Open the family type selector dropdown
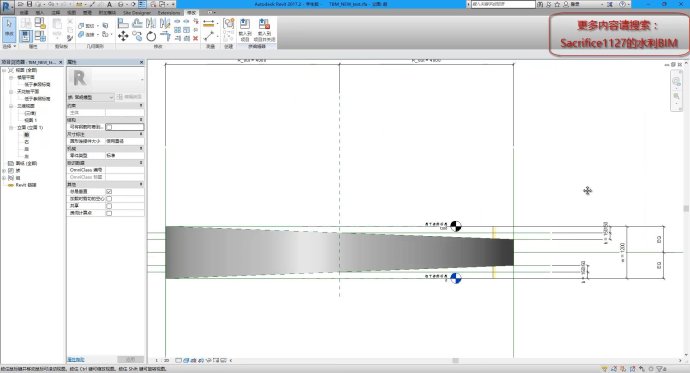This screenshot has height=373, width=690. point(91,97)
